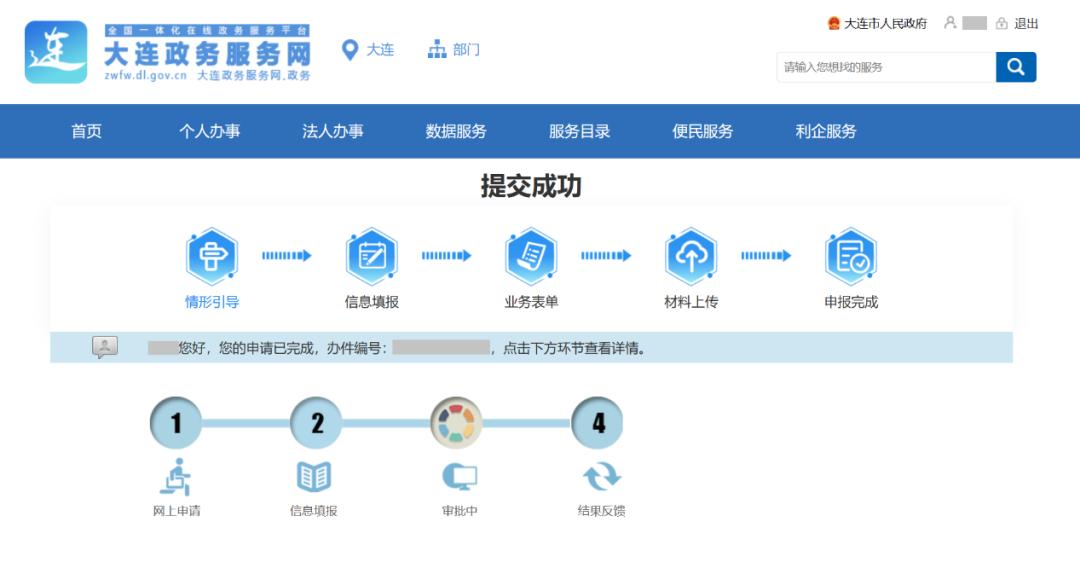Click the 信息填报 calendar-edit hexagon icon
This screenshot has height=568, width=1080.
tap(372, 256)
